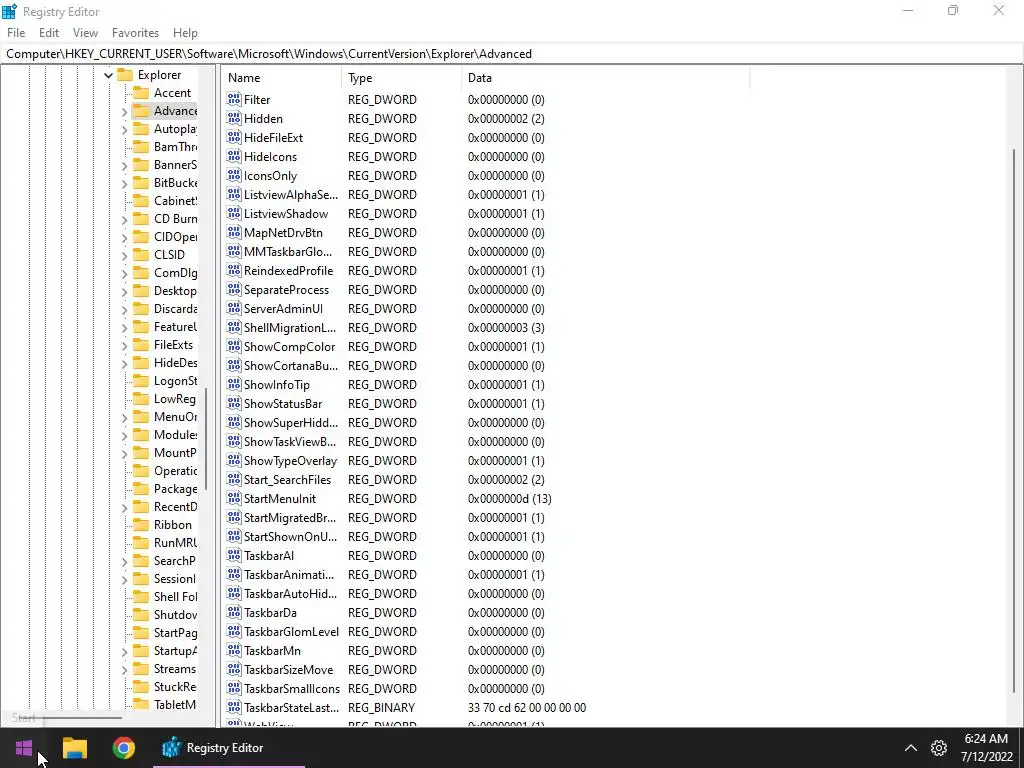
Task: Click the DWORD icon beside ShowInfoTip
Action: click(234, 384)
